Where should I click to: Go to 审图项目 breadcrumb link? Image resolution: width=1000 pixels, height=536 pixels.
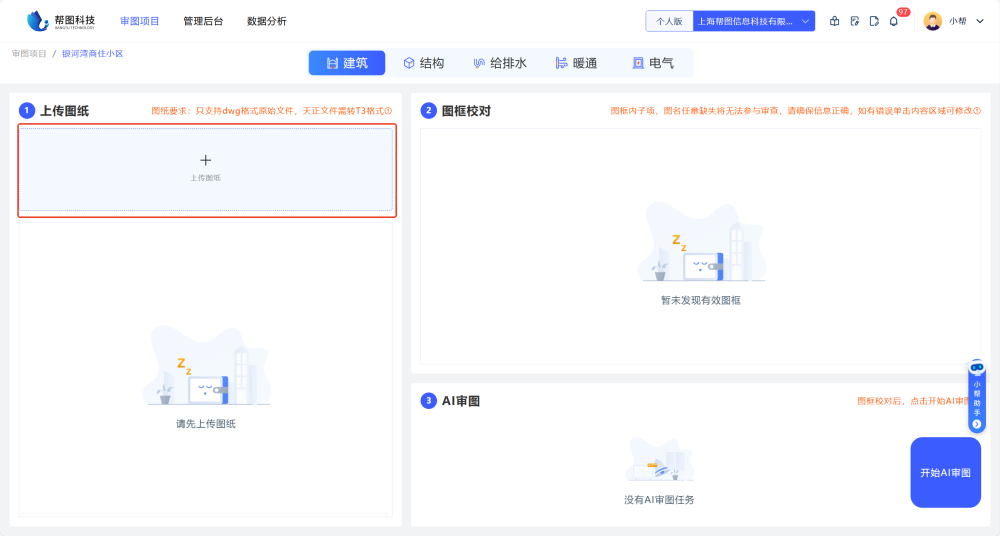pyautogui.click(x=29, y=54)
